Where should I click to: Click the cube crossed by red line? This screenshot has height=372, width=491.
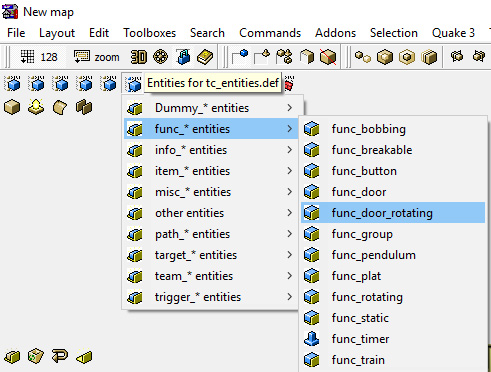328,57
